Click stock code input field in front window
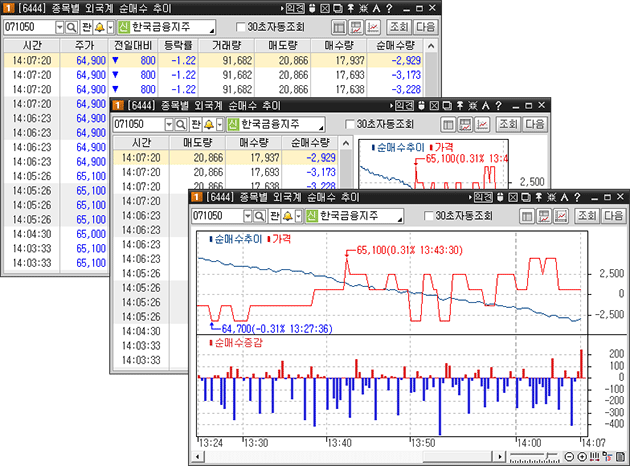 (217, 217)
